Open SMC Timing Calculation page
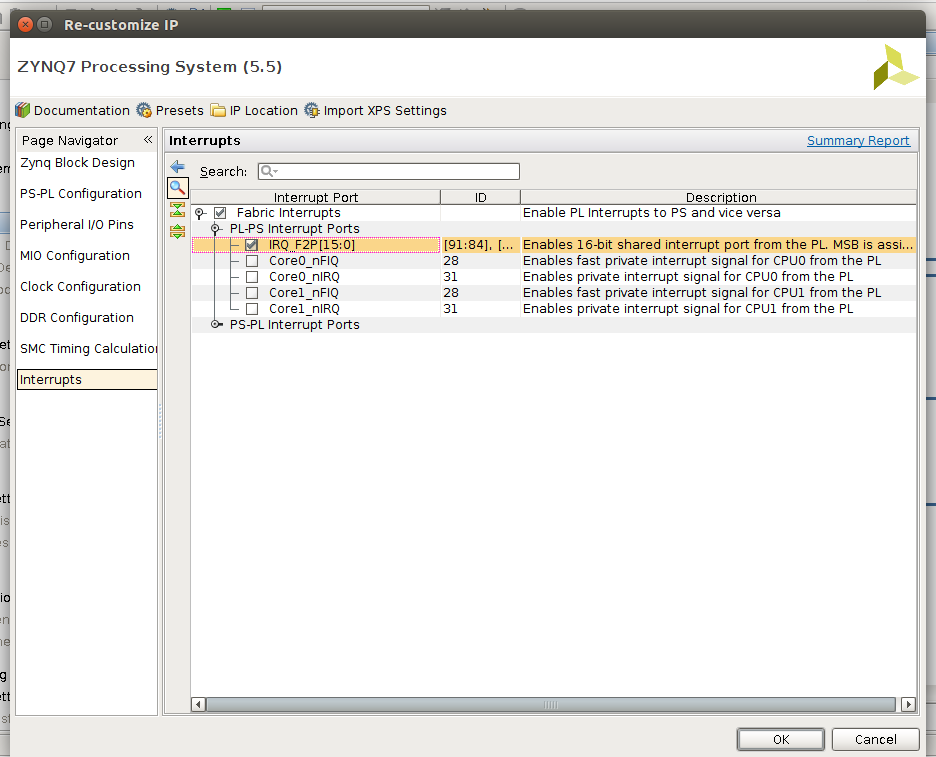The image size is (936, 757). pos(88,349)
